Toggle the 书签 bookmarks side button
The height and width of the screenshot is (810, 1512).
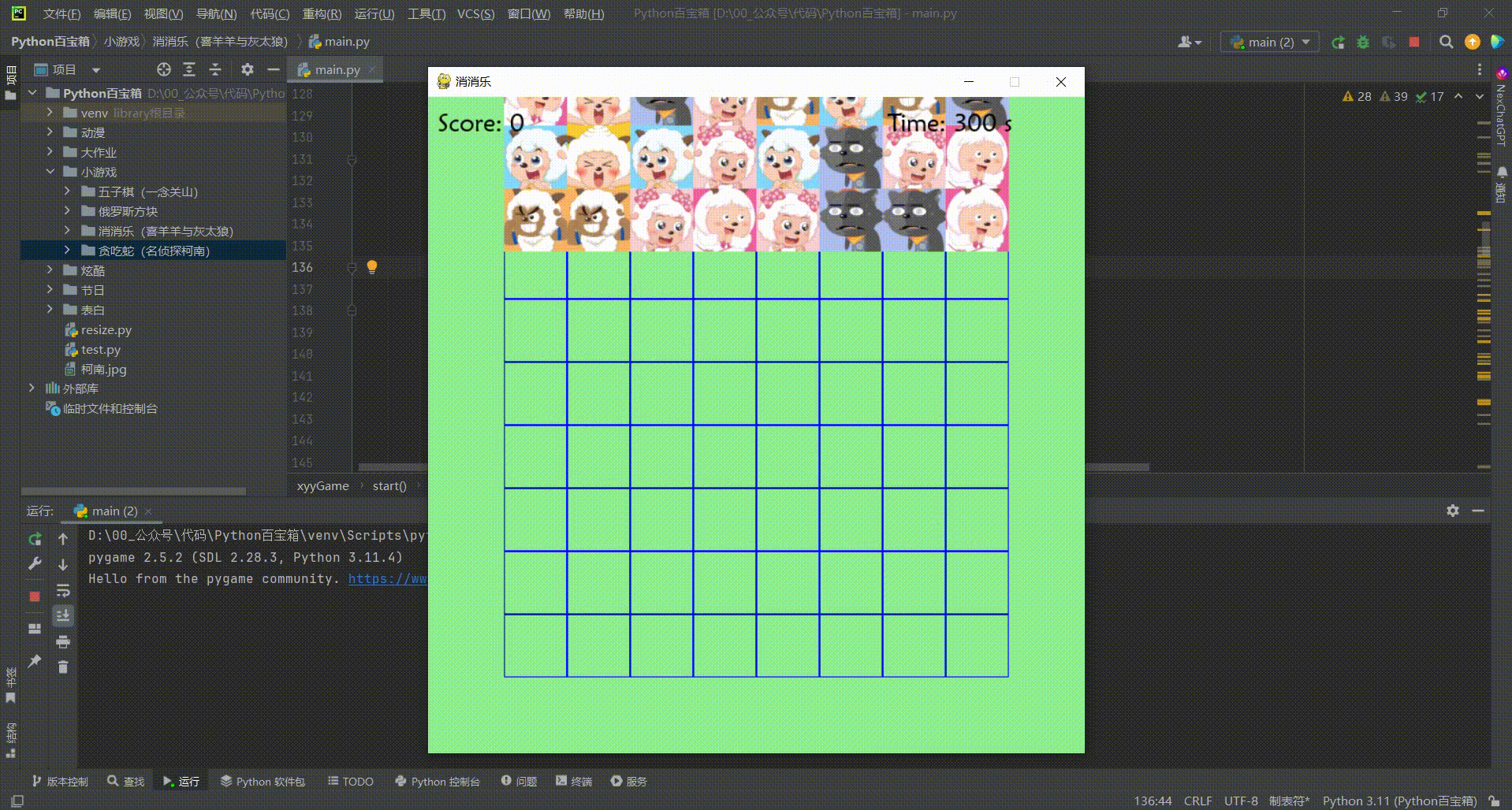(10, 686)
